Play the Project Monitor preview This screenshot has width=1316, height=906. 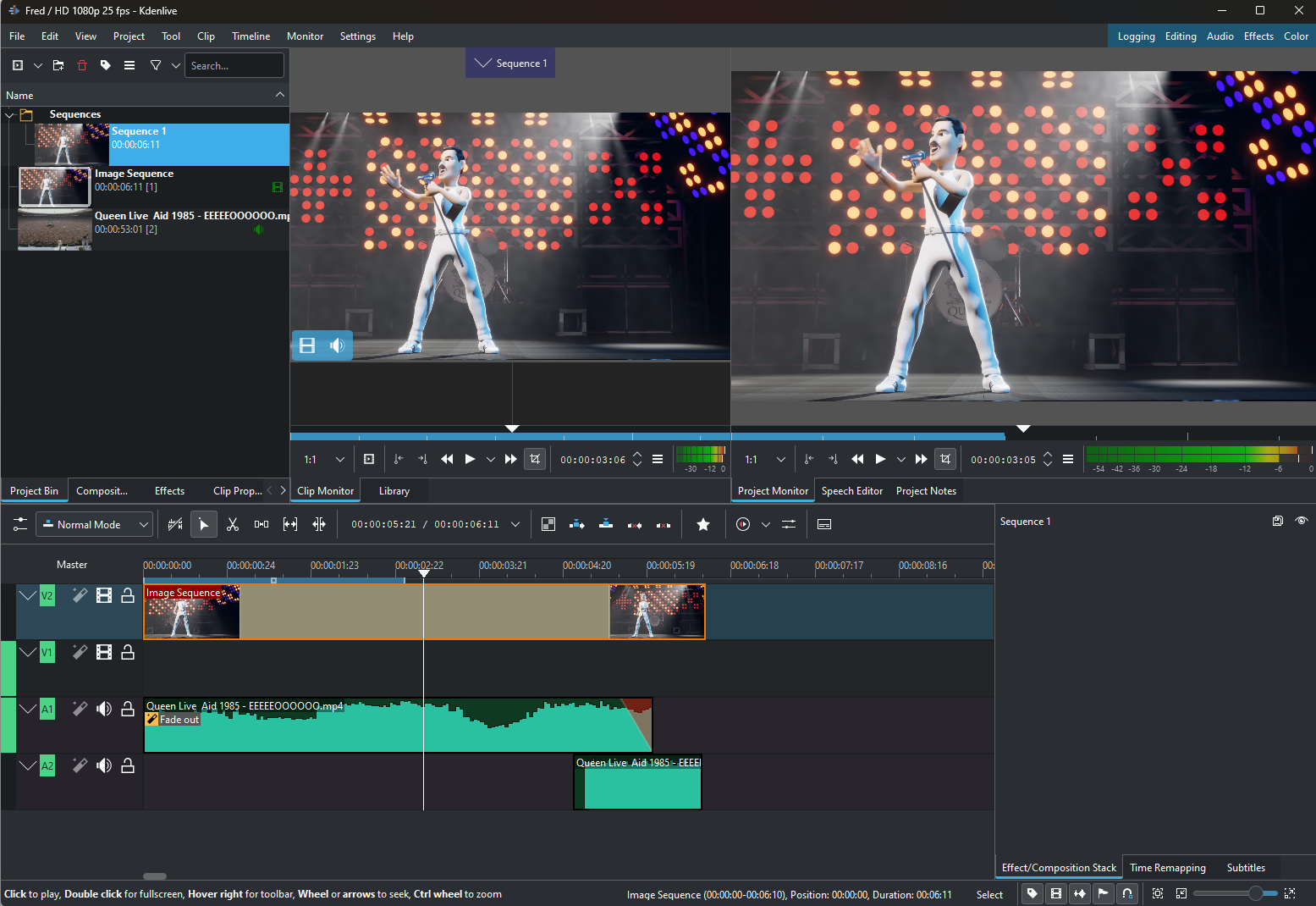880,459
